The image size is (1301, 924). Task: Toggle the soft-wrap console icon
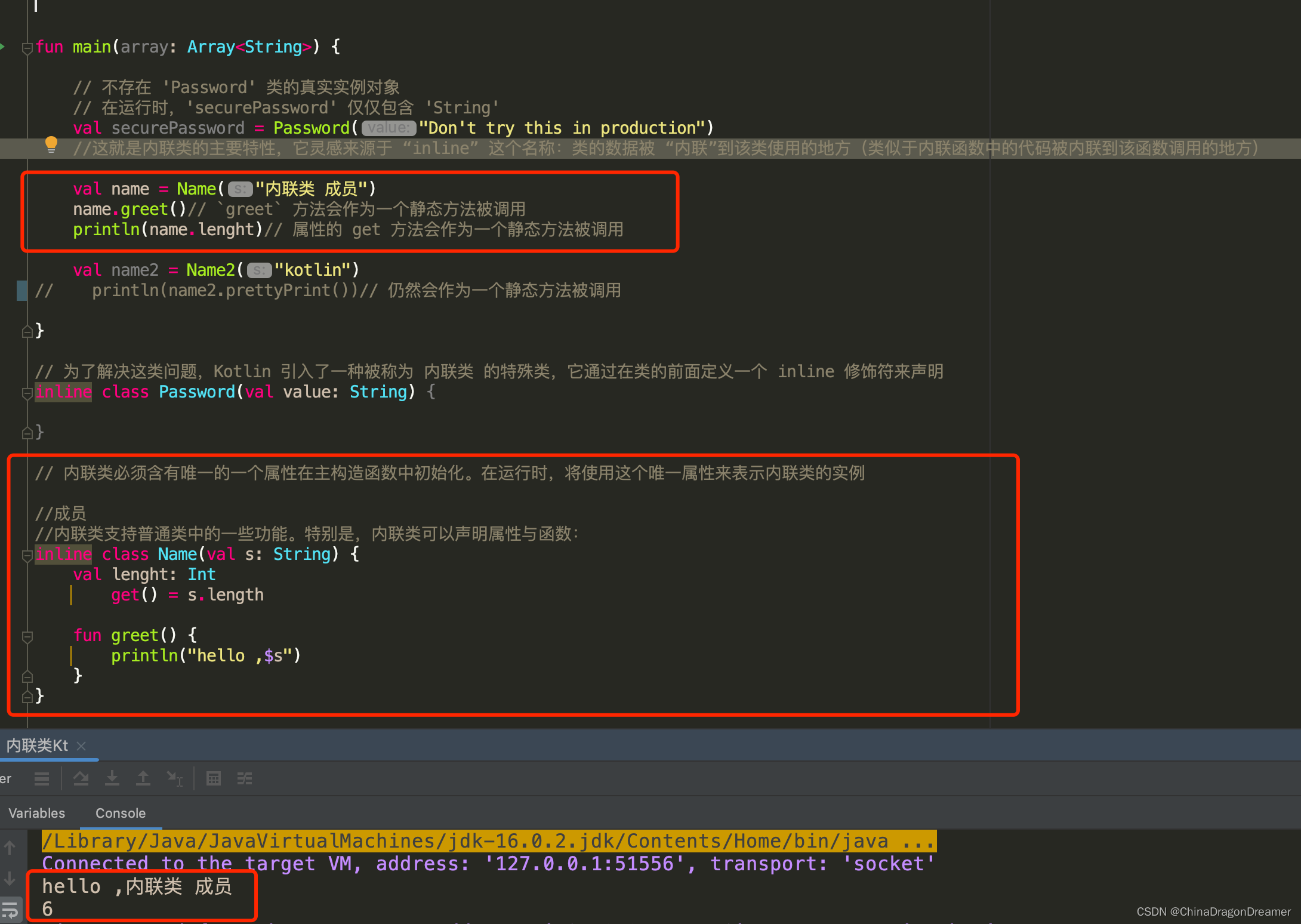[x=10, y=910]
